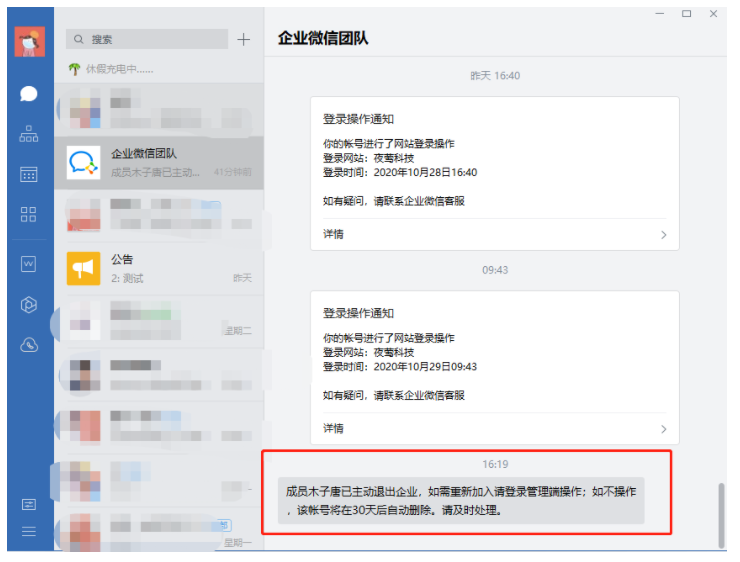This screenshot has width=740, height=562.
Task: Open the hexagon WeDrive icon
Action: click(29, 305)
